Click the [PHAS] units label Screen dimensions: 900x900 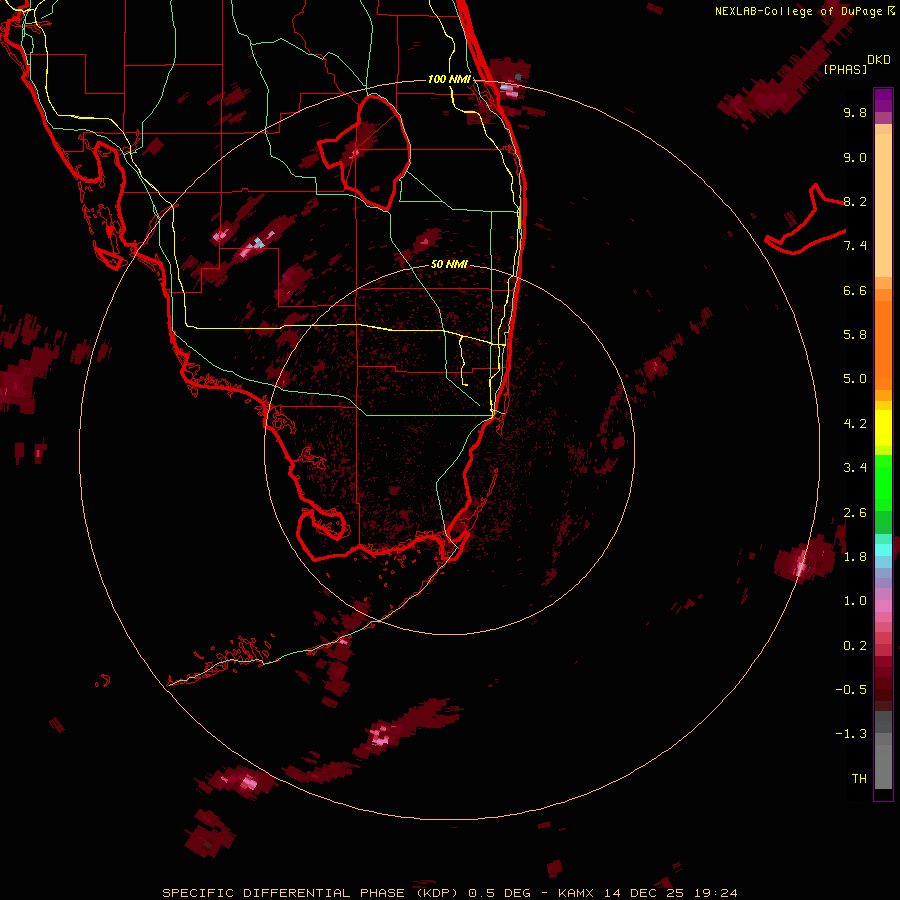click(x=845, y=69)
